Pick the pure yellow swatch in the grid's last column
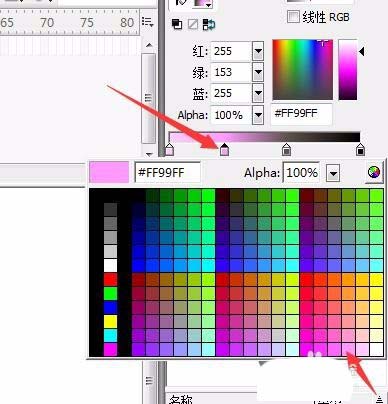This screenshot has height=404, width=388. click(376, 280)
